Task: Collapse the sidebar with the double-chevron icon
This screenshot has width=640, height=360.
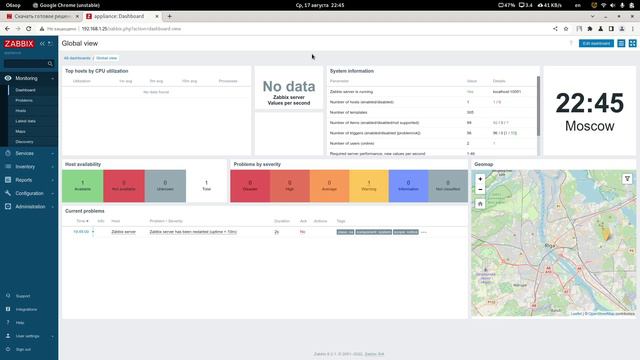Action: coord(42,43)
